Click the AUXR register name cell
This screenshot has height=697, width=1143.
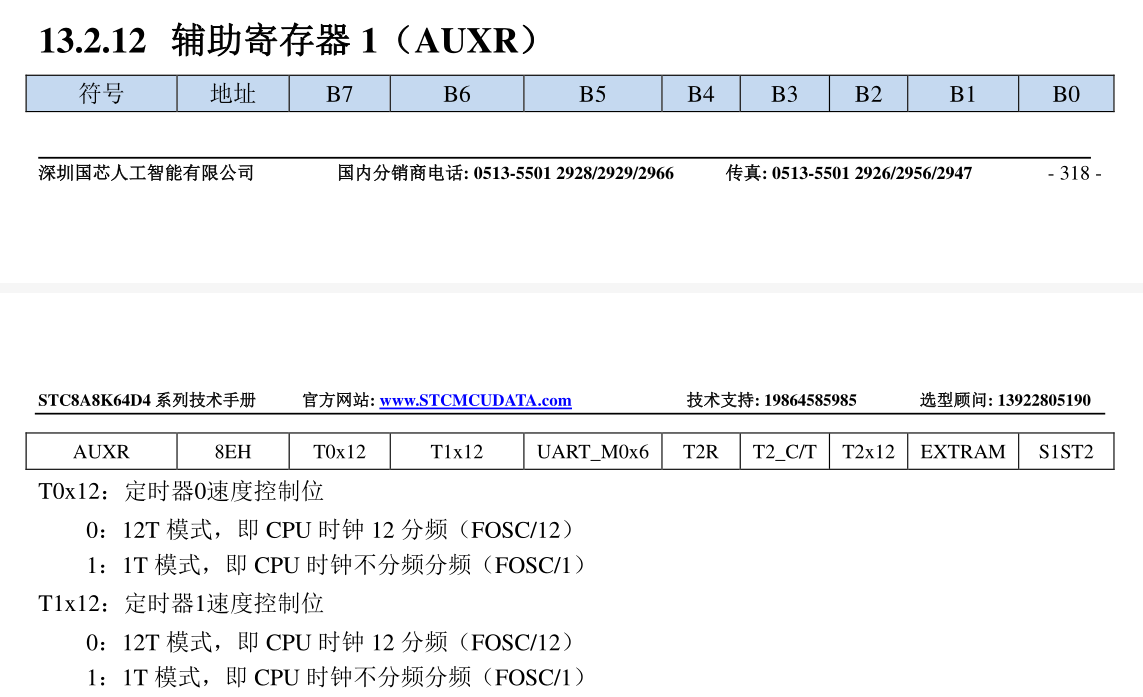tap(101, 452)
